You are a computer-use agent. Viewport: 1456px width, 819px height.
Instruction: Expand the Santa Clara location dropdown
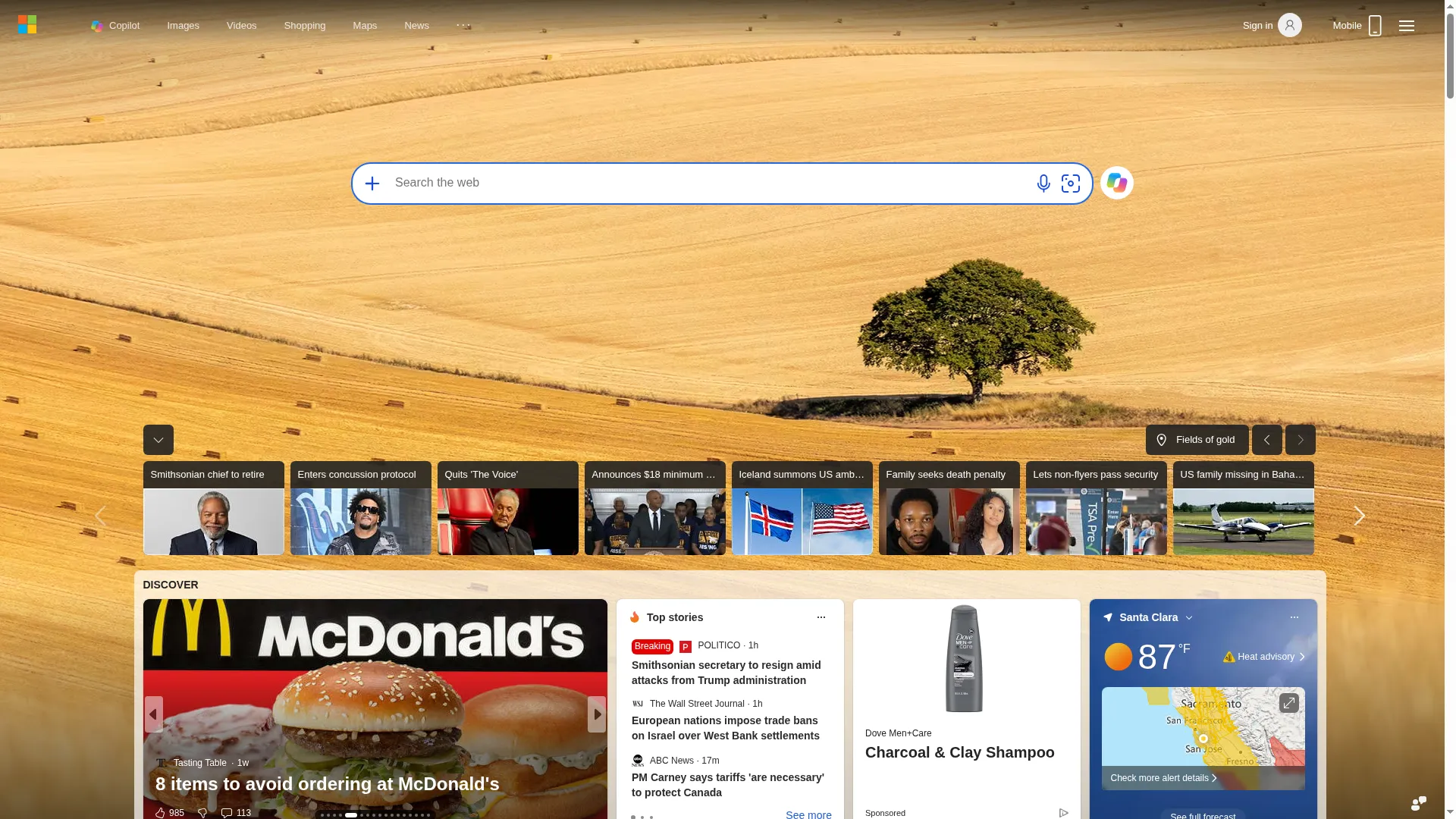pyautogui.click(x=1189, y=618)
